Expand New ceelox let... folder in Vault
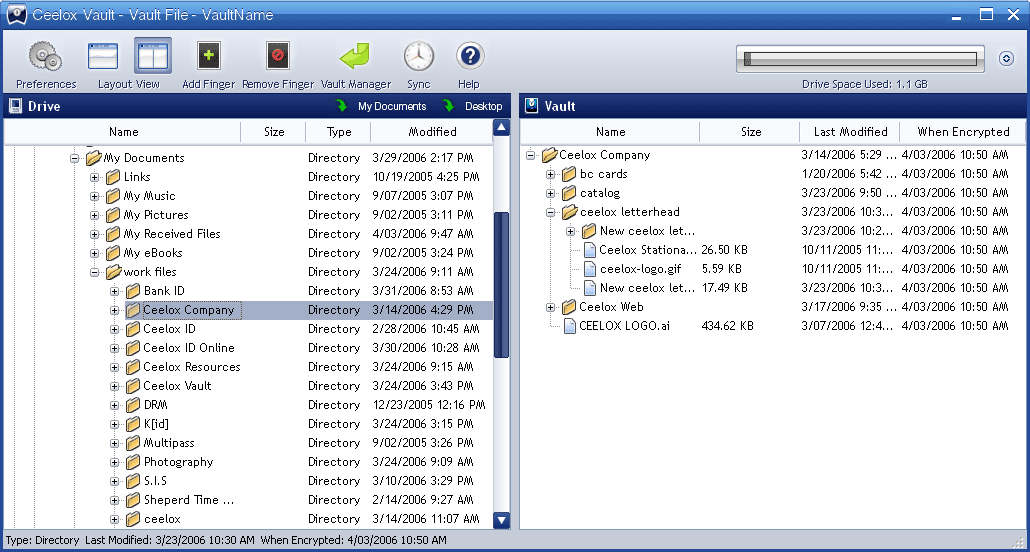Screen dimensions: 1030x552 [571, 231]
